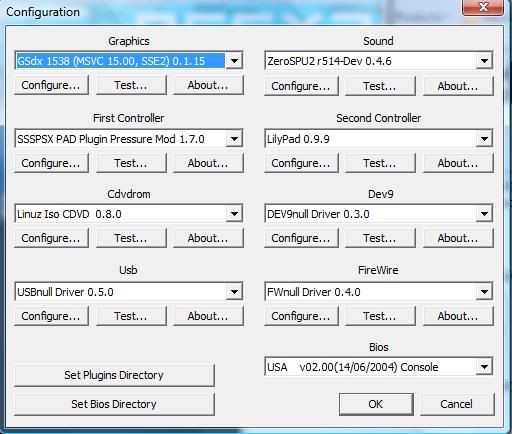
Task: Click Configure under Graphics
Action: coord(51,85)
